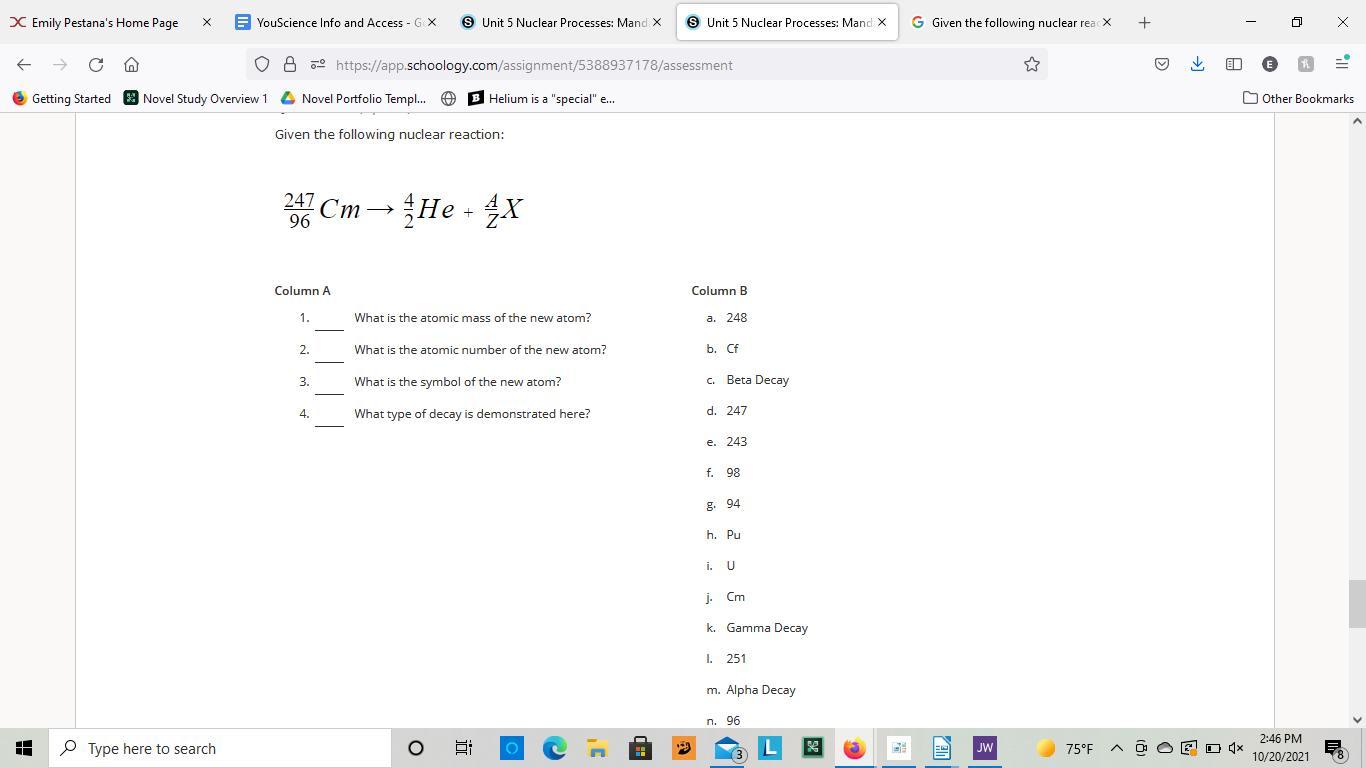
Task: Close the Google search tab
Action: pos(1107,22)
